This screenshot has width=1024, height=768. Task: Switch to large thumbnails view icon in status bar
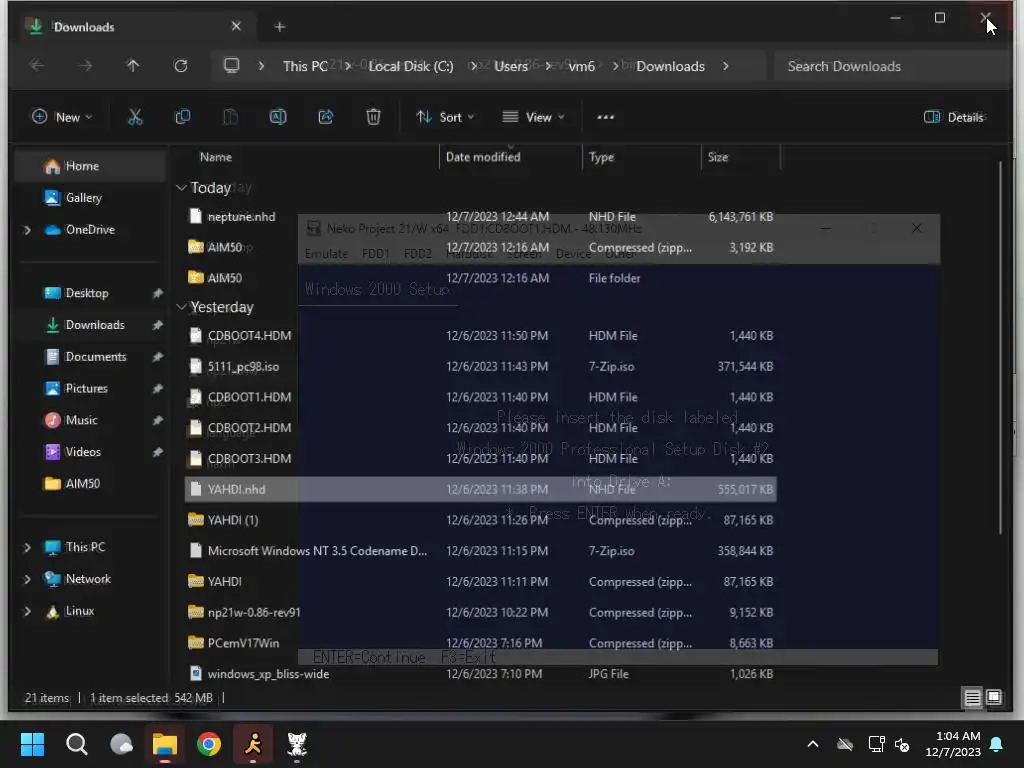pos(994,697)
